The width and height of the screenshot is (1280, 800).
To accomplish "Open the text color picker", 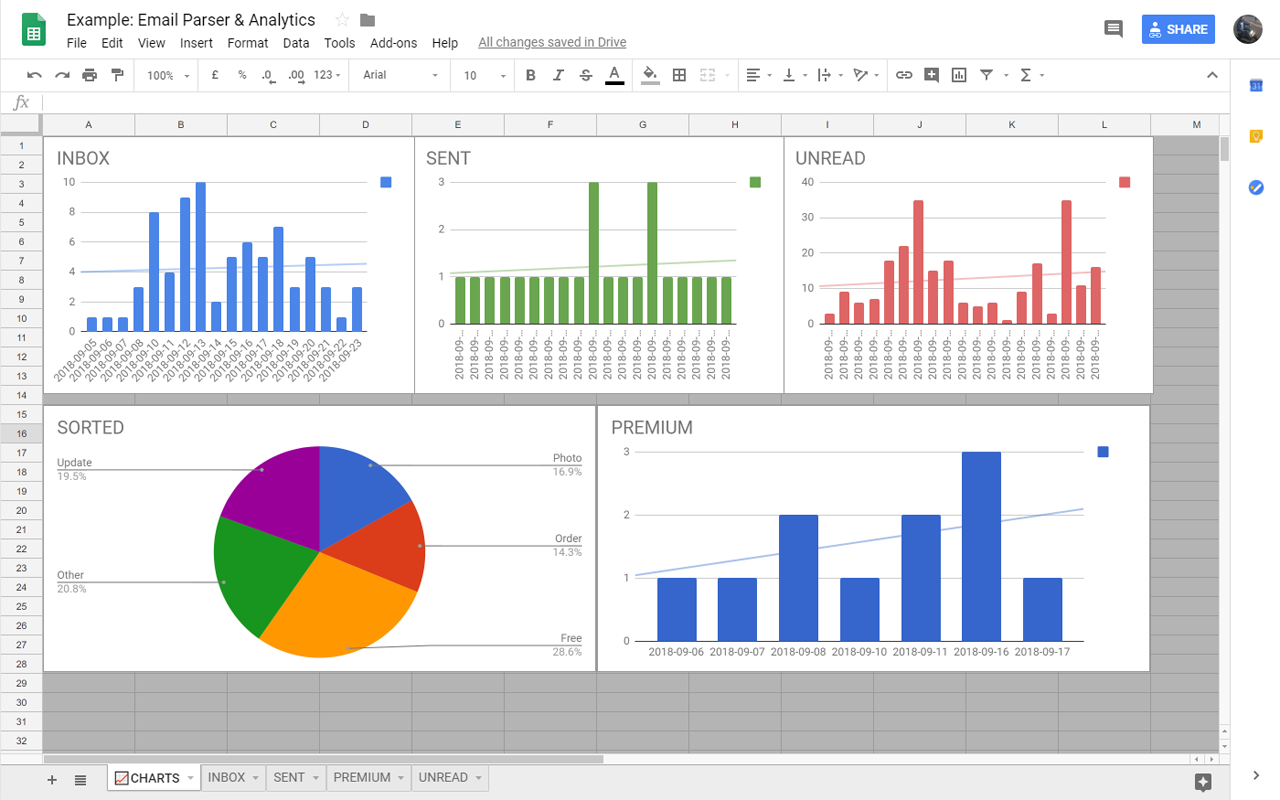I will [x=614, y=75].
